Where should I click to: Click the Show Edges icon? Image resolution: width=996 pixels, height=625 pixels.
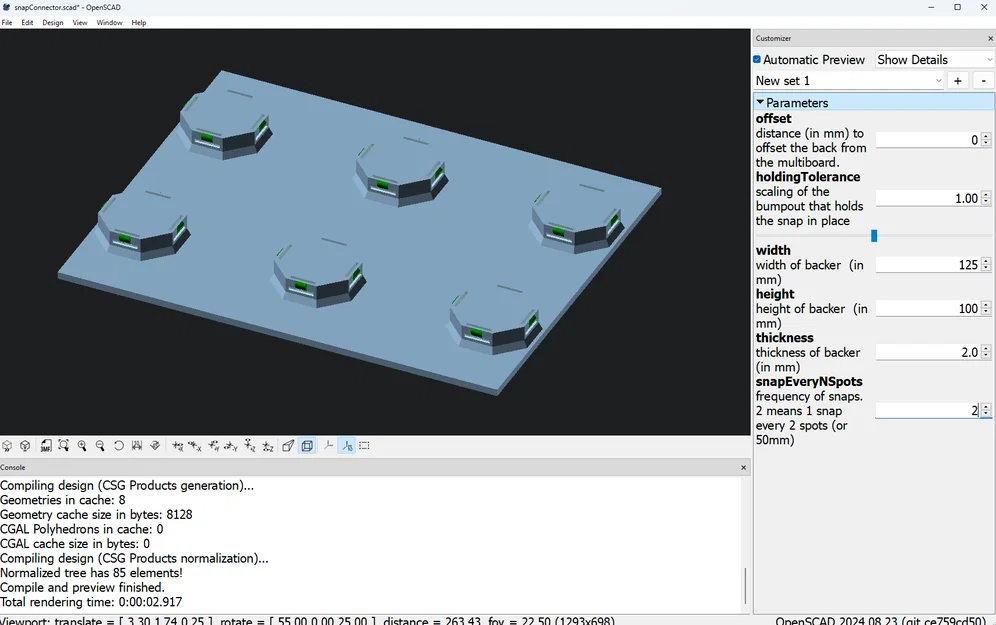[x=365, y=445]
